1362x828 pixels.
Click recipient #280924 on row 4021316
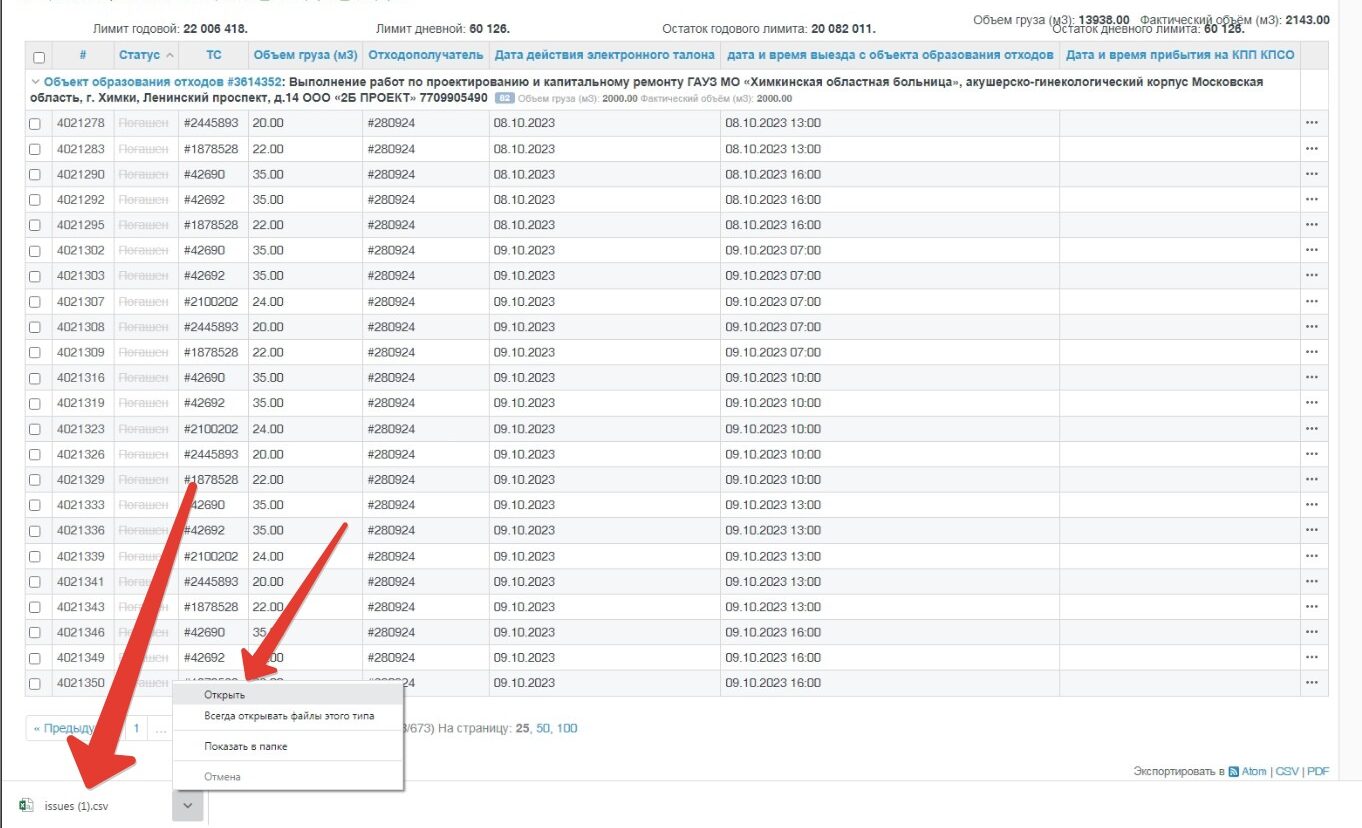tap(391, 378)
